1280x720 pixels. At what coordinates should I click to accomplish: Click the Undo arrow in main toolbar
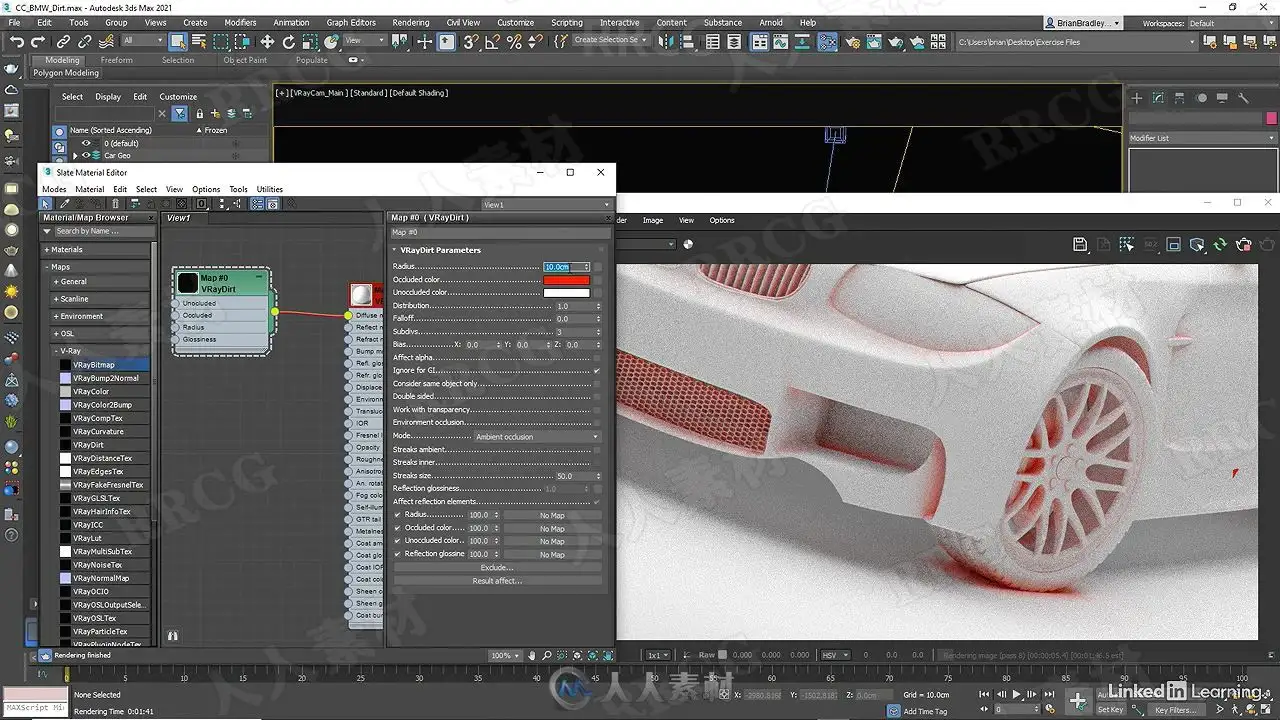(x=17, y=41)
